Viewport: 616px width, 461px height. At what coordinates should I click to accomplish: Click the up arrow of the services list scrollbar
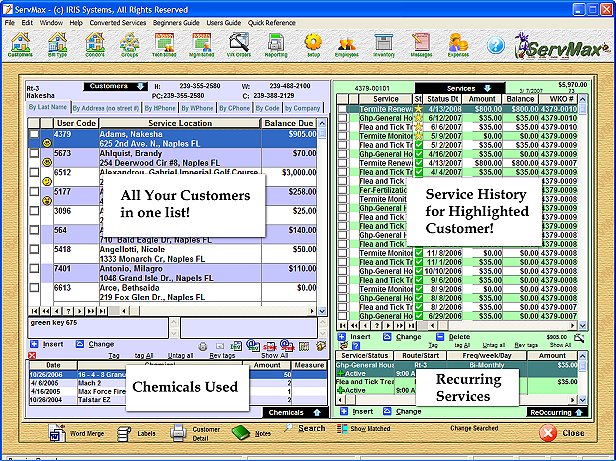583,99
